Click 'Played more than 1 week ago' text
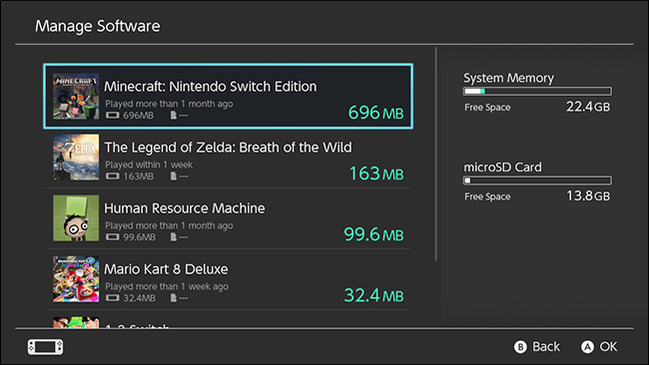The width and height of the screenshot is (649, 365). point(166,286)
